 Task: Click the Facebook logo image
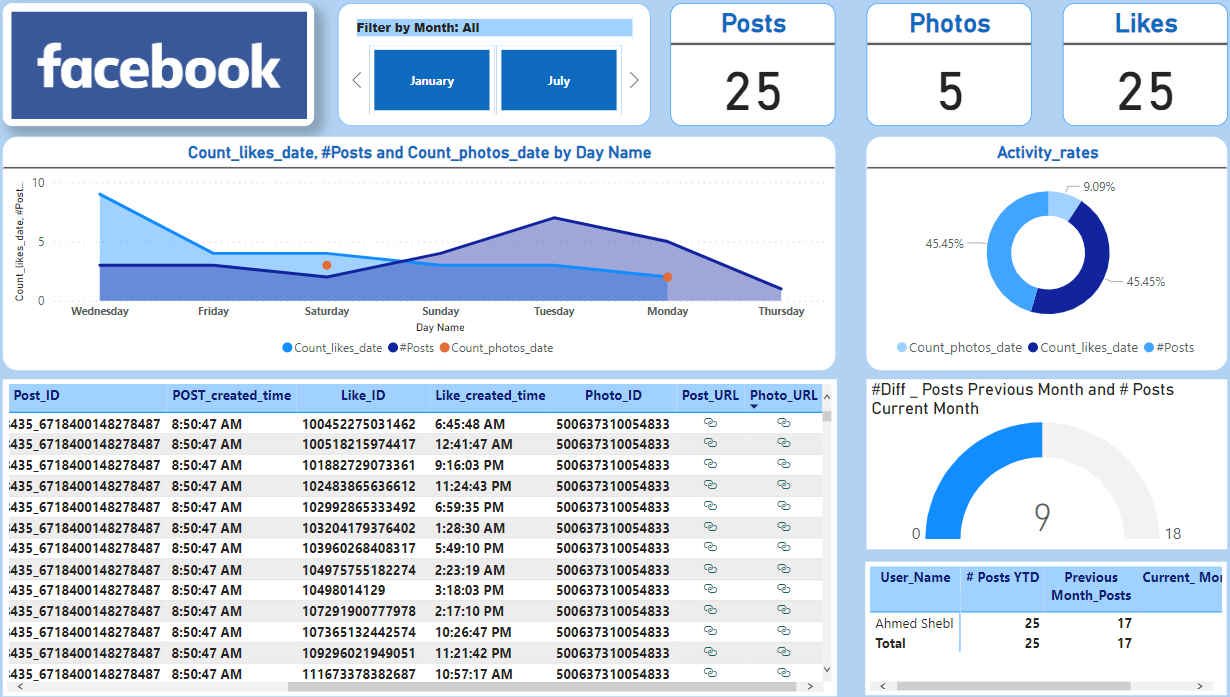[x=159, y=66]
